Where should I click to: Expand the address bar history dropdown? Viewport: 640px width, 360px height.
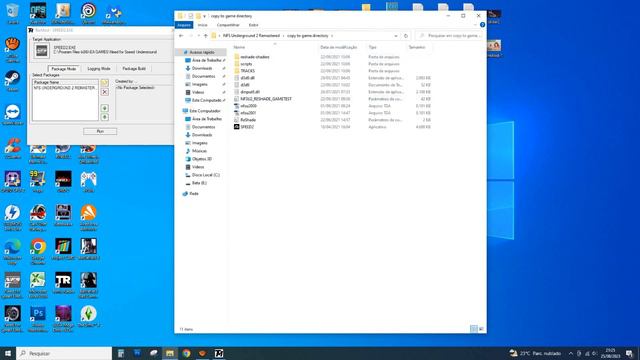(x=396, y=36)
